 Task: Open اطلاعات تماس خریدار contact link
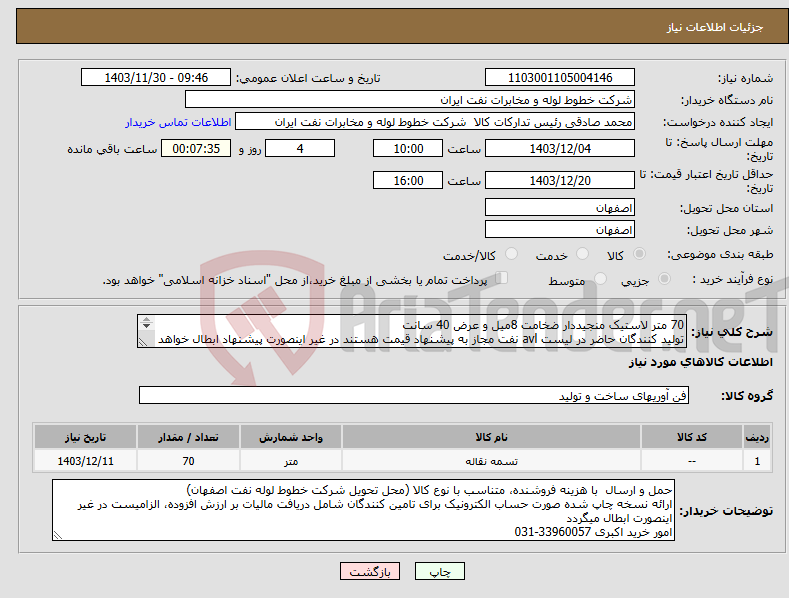(178, 122)
